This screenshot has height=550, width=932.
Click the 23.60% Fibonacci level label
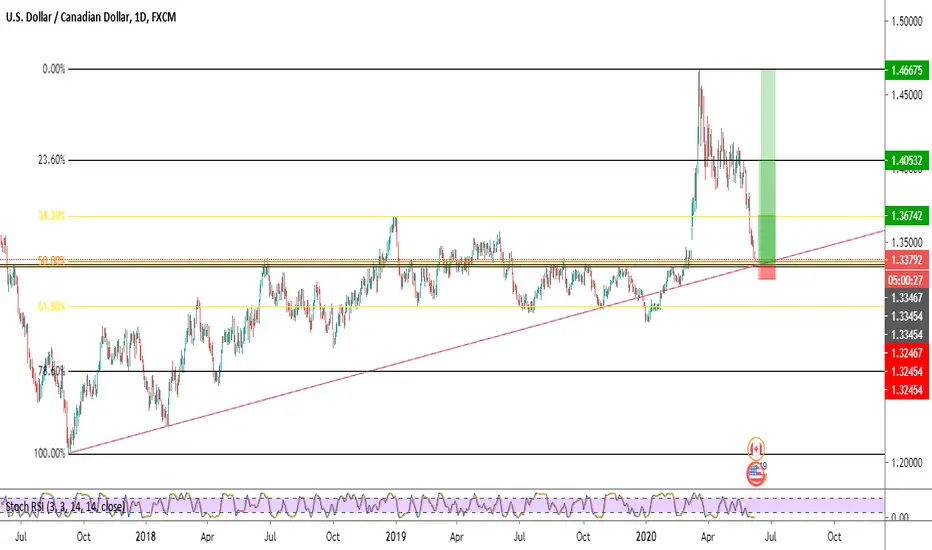[x=52, y=160]
